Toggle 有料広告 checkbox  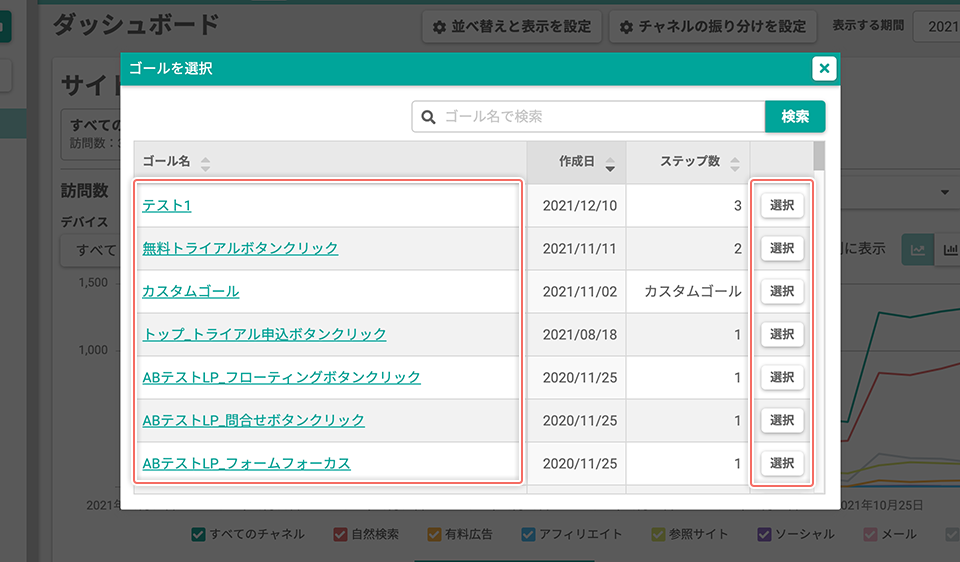pos(434,534)
